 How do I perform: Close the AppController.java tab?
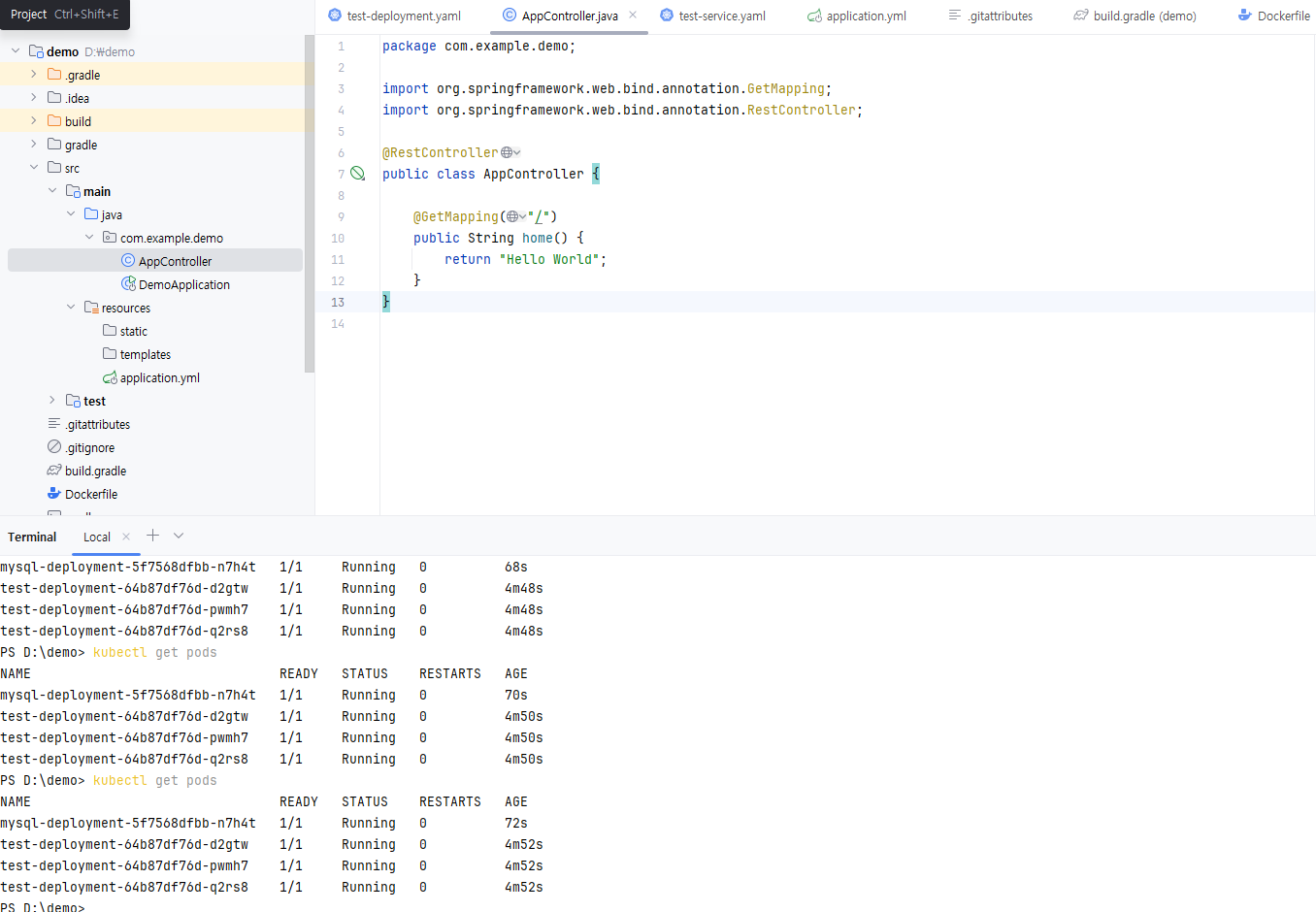tap(633, 15)
